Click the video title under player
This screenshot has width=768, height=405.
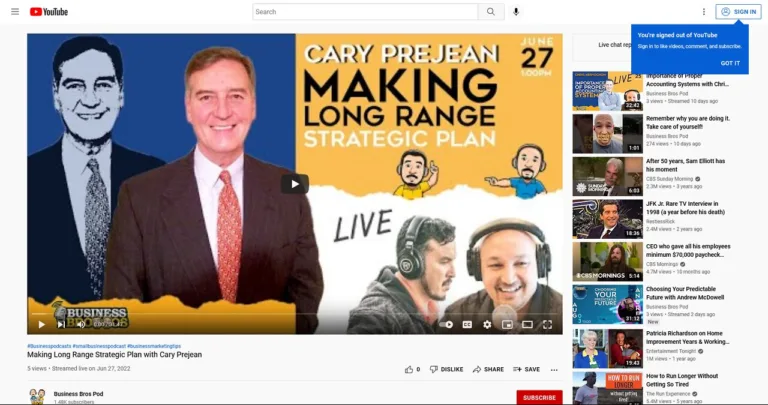114,355
